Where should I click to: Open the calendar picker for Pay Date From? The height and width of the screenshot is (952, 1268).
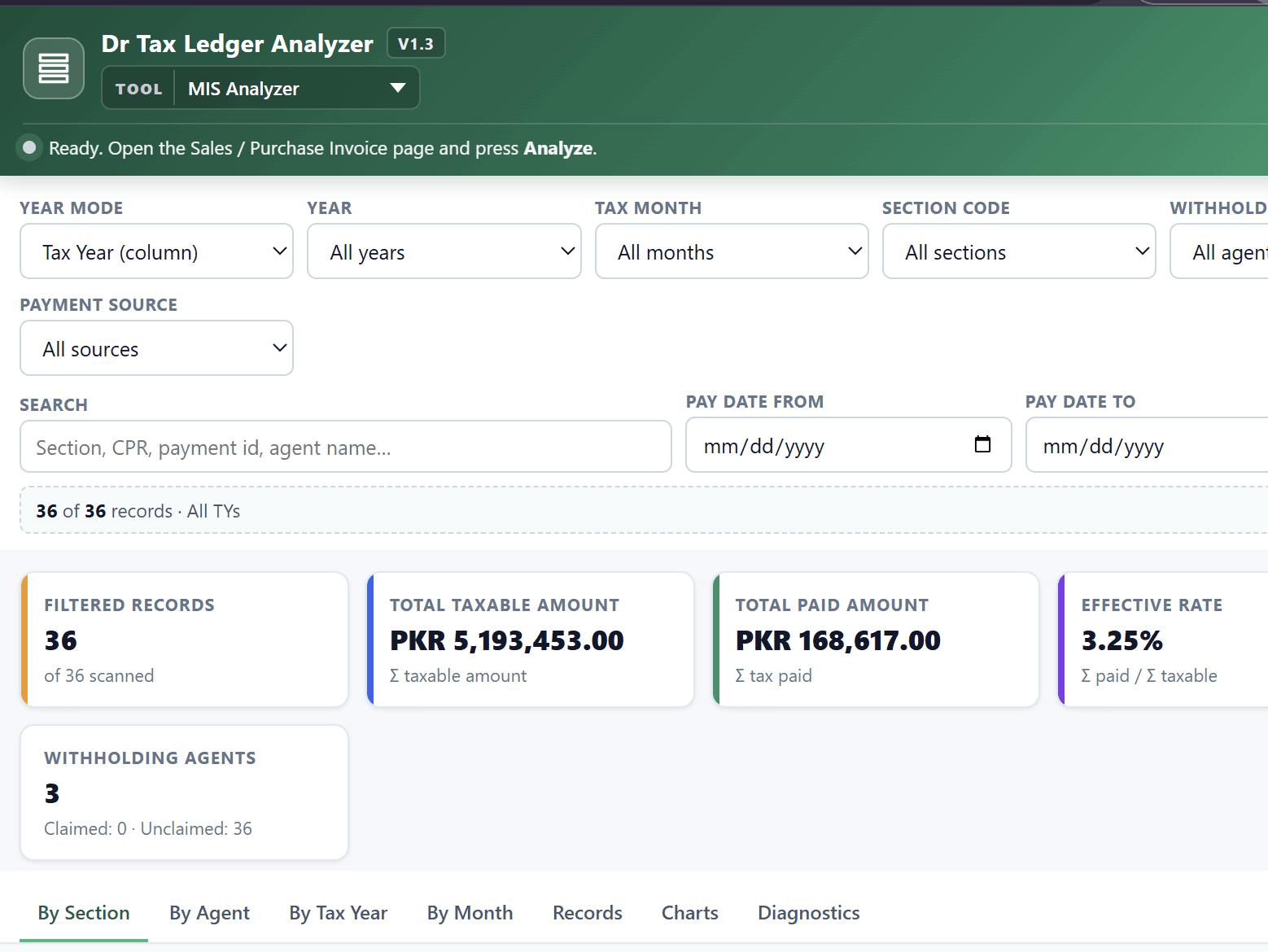click(x=982, y=445)
